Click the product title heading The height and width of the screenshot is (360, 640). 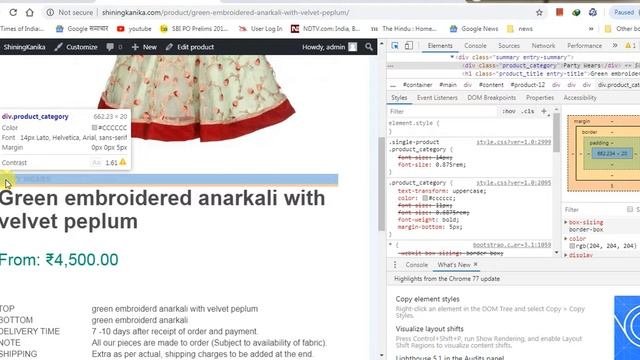pos(162,209)
